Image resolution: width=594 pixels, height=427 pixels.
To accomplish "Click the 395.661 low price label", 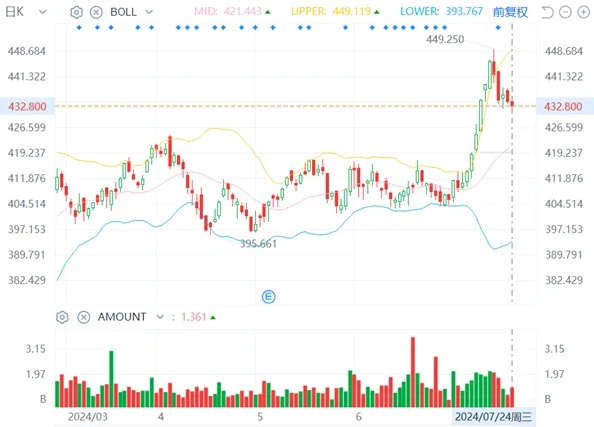I will click(258, 244).
